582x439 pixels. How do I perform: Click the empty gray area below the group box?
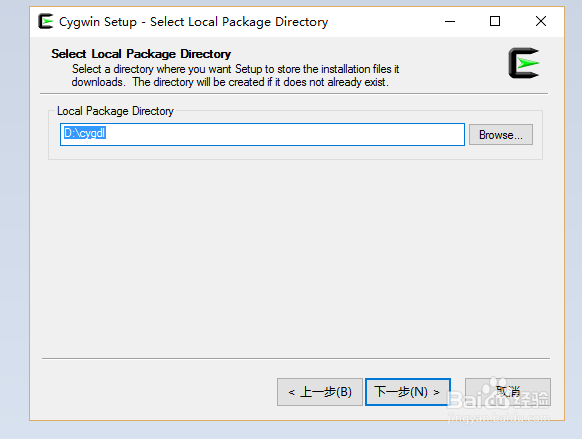tap(295, 256)
